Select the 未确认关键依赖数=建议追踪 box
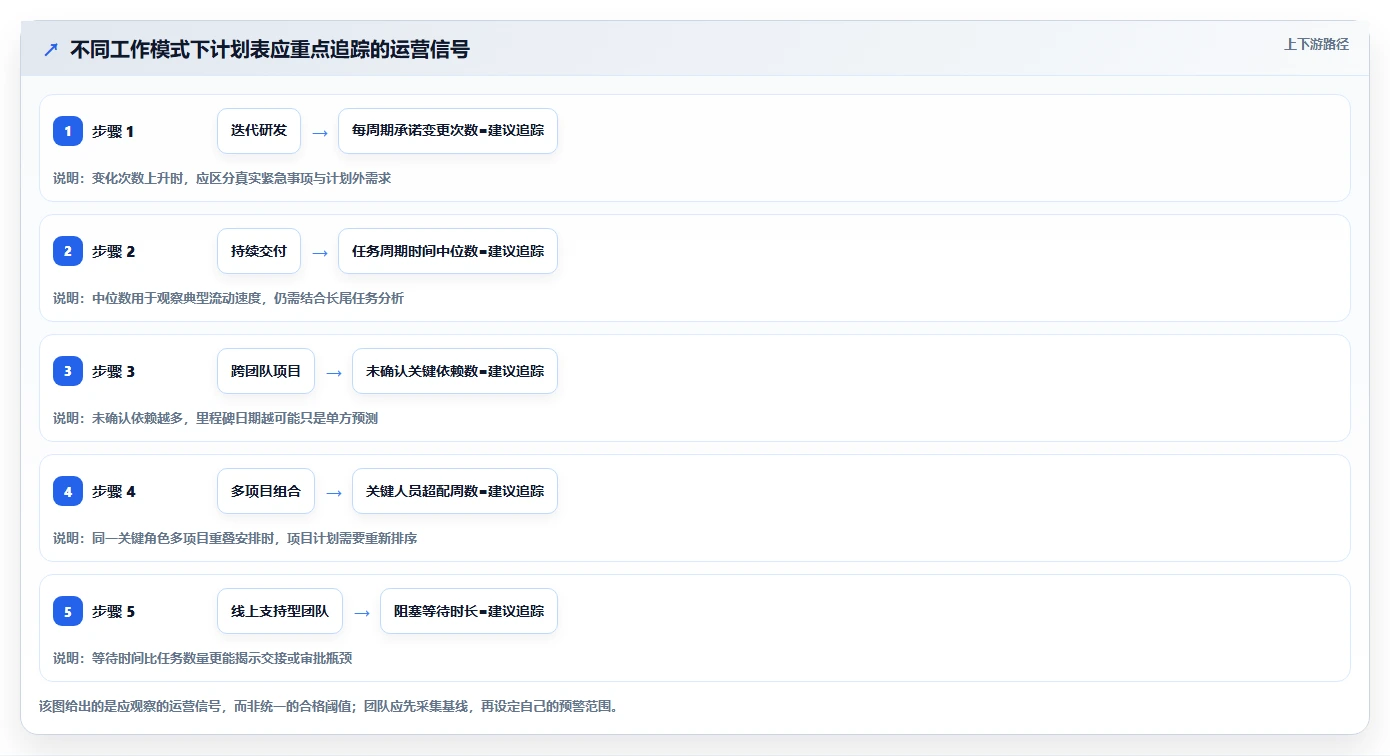The width and height of the screenshot is (1390, 756). (455, 371)
